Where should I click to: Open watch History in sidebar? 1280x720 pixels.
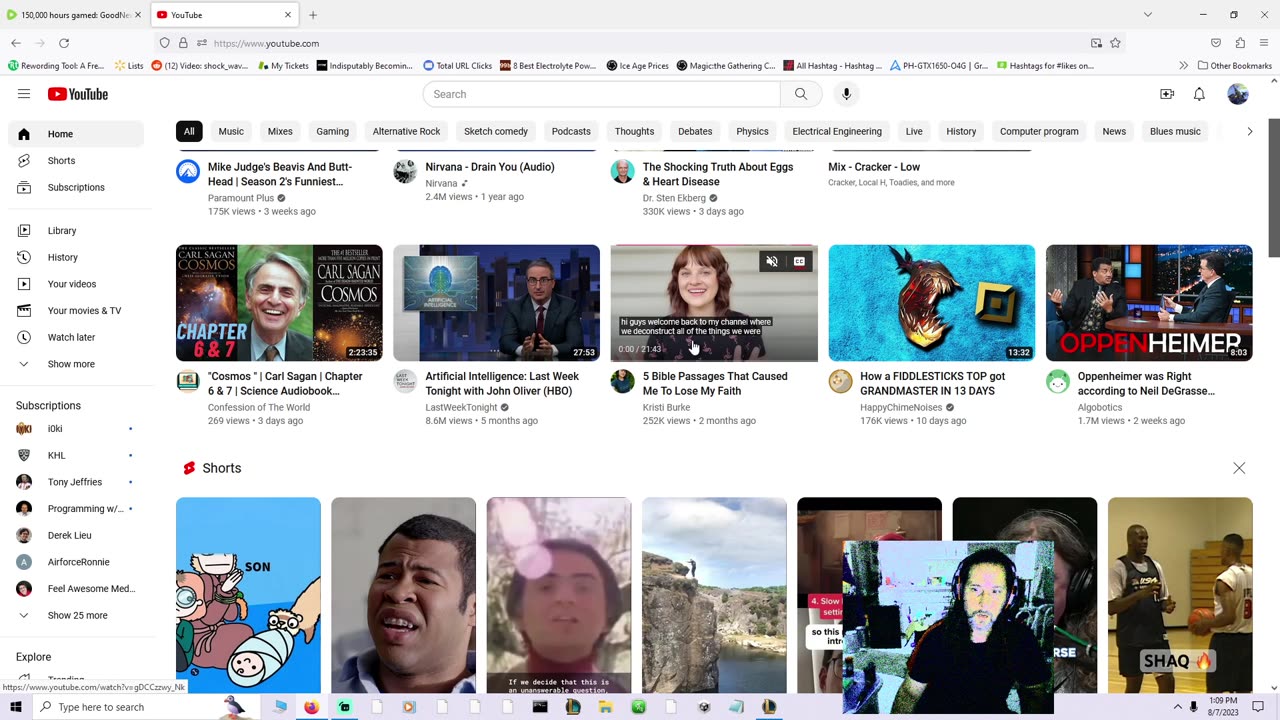pyautogui.click(x=76, y=257)
